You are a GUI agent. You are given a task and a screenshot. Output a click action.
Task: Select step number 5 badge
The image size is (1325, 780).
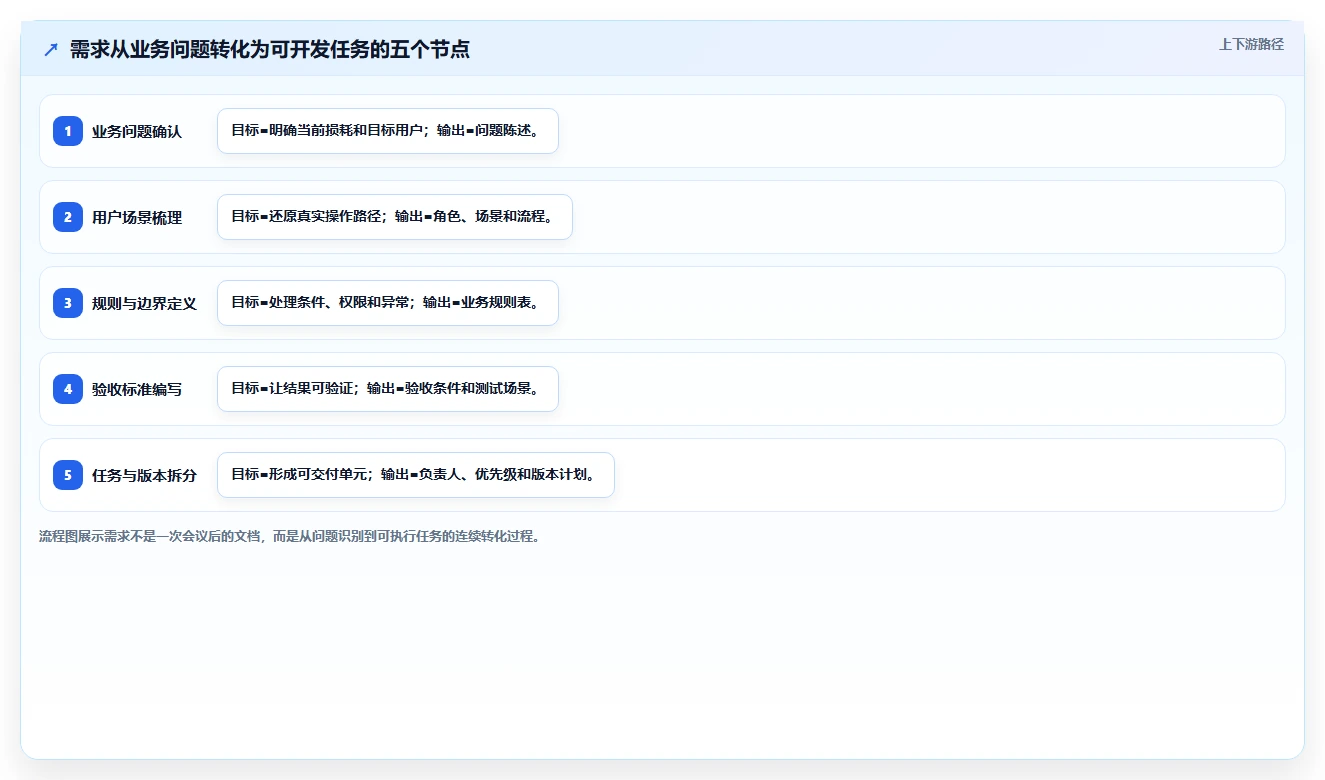tap(68, 475)
